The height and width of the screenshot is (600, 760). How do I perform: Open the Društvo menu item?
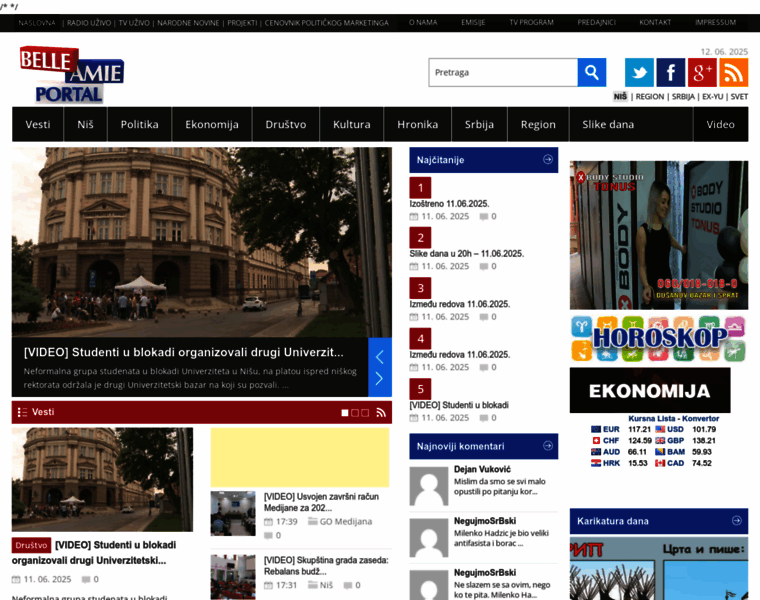pyautogui.click(x=285, y=125)
